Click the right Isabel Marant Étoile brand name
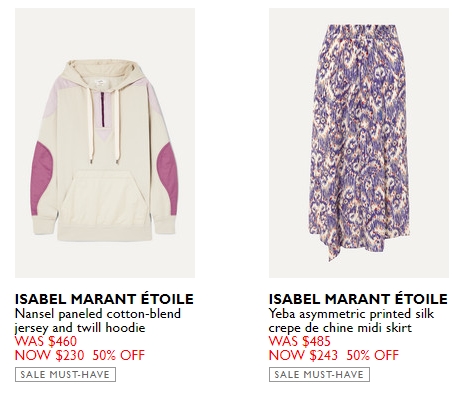This screenshot has height=394, width=456. click(x=358, y=299)
